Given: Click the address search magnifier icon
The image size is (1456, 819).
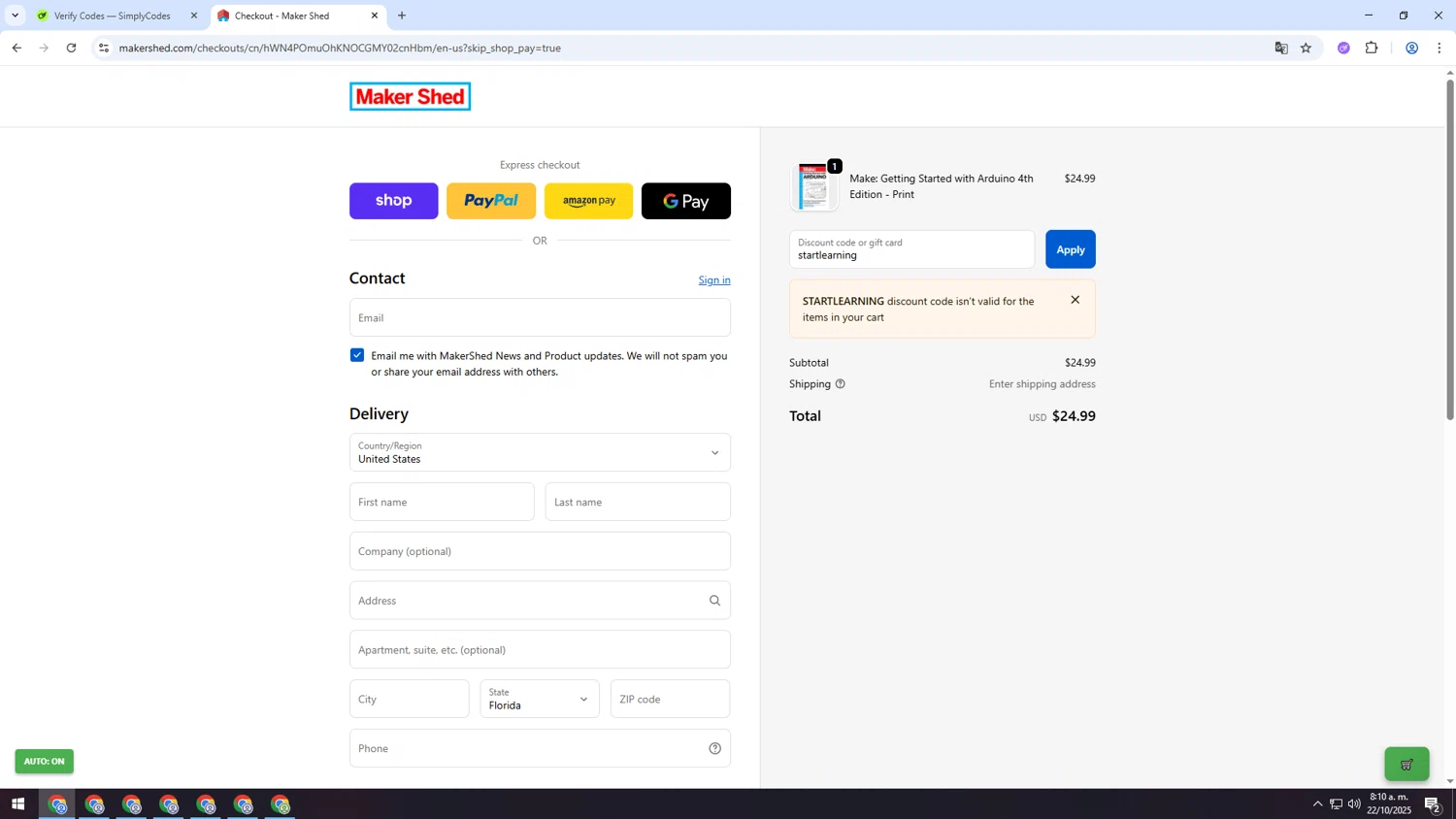Looking at the screenshot, I should (714, 601).
